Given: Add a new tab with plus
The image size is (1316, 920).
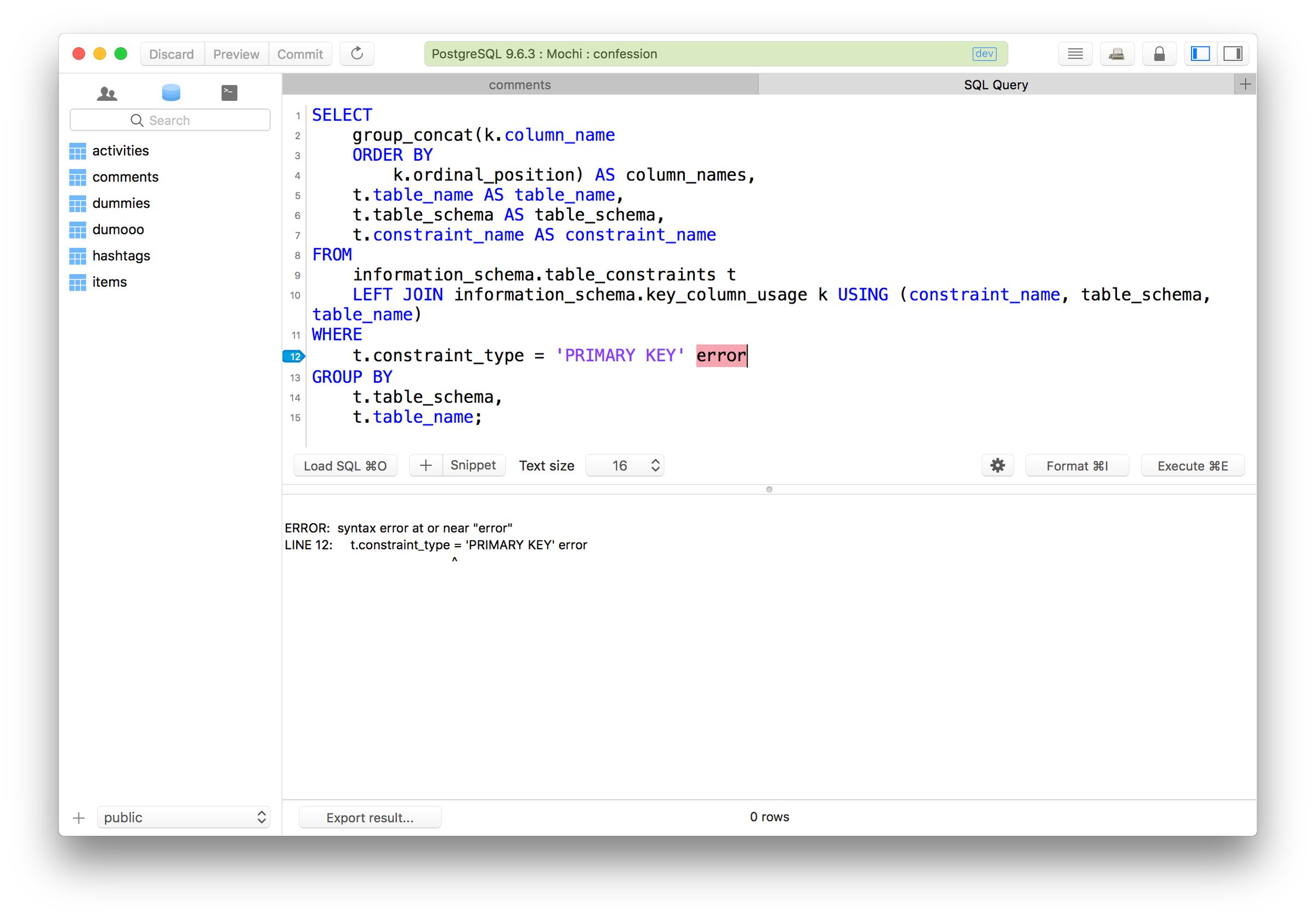Looking at the screenshot, I should coord(1245,85).
